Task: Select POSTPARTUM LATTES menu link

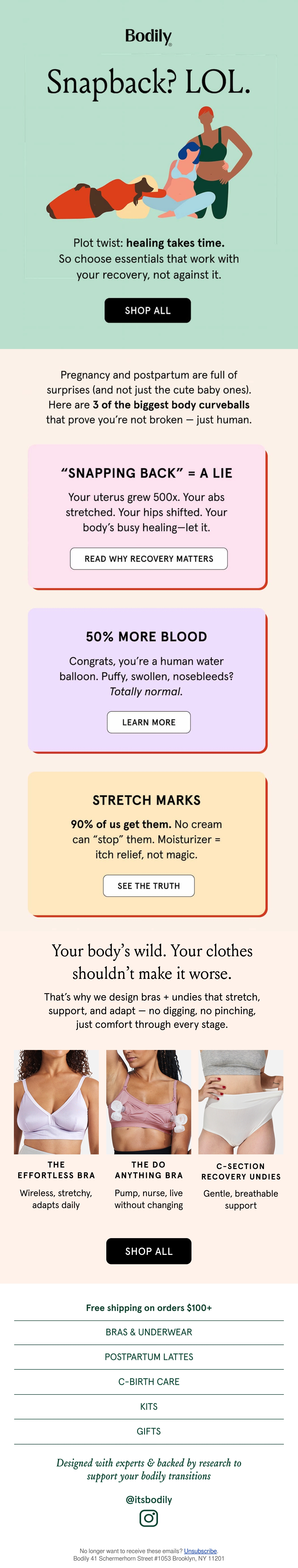Action: point(149,1357)
